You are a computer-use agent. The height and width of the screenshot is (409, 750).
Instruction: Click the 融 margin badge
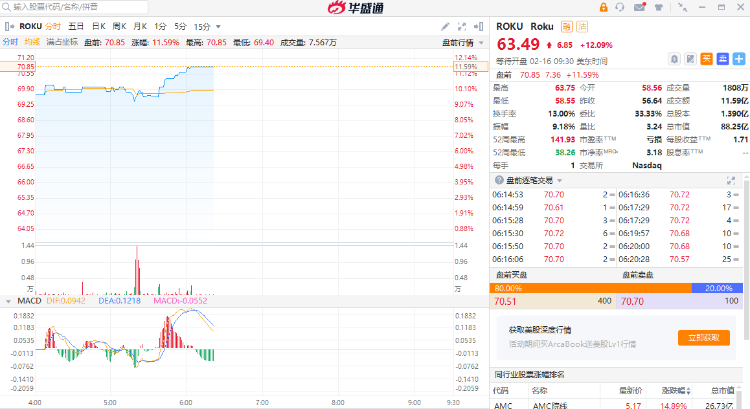point(566,26)
